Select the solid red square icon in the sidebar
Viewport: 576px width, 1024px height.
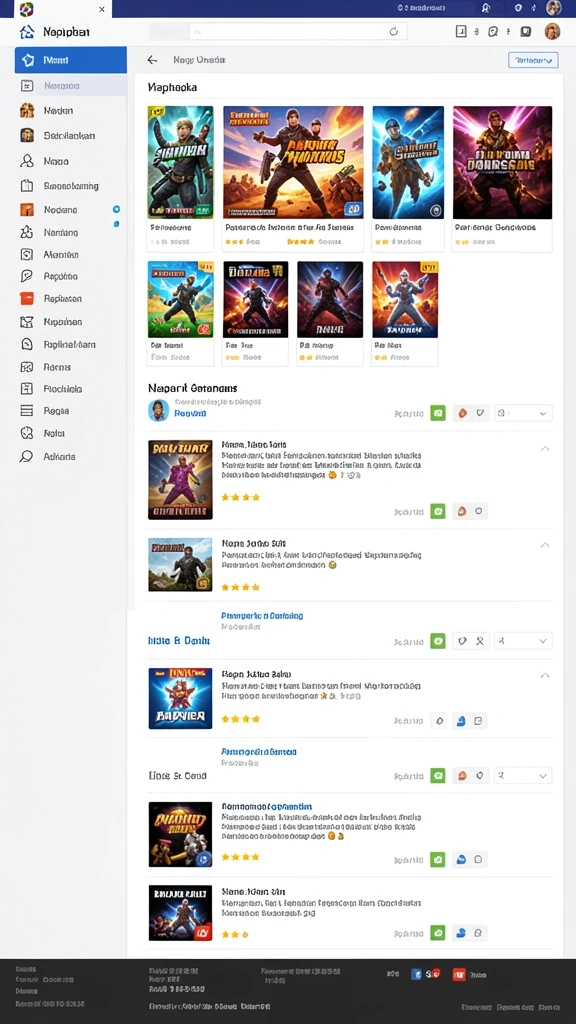coord(27,298)
